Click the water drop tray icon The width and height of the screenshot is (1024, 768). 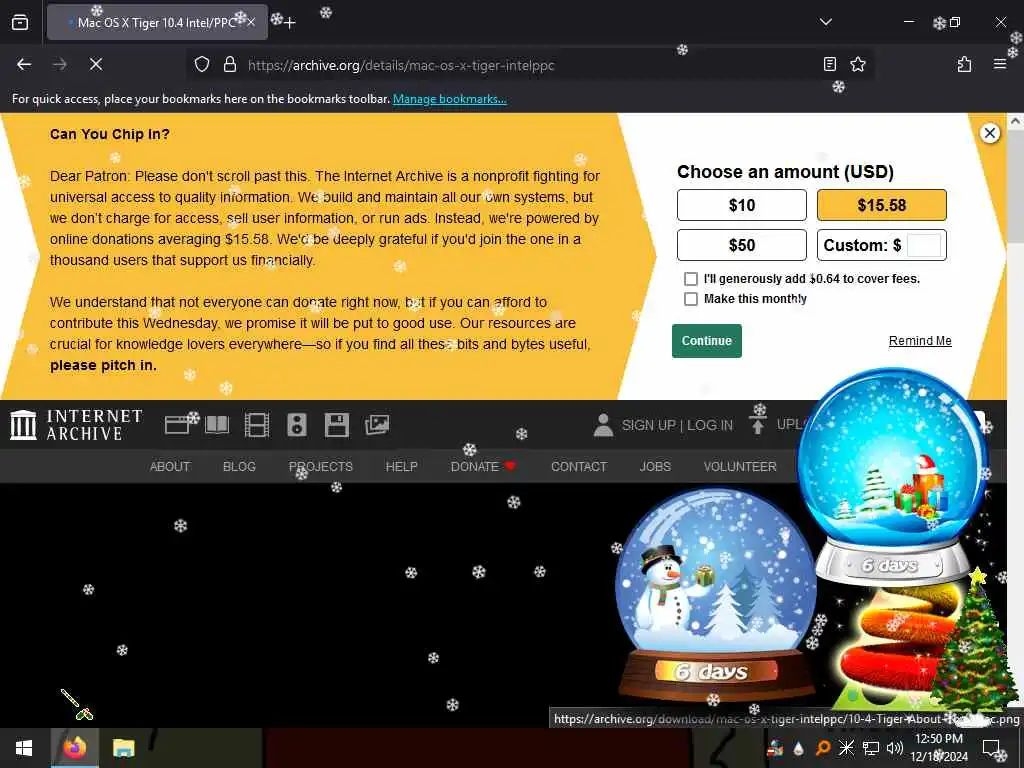(798, 748)
